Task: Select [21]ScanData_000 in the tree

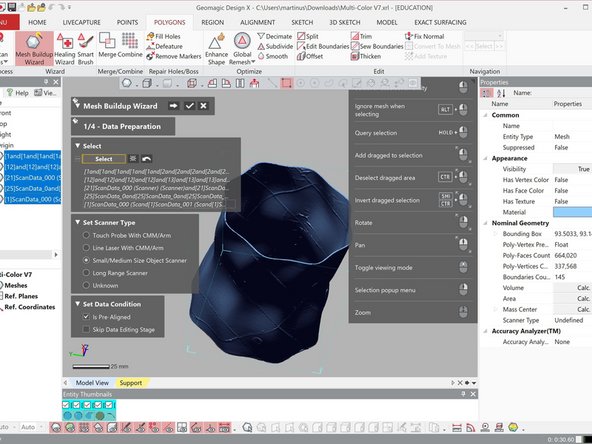Action: click(x=32, y=177)
